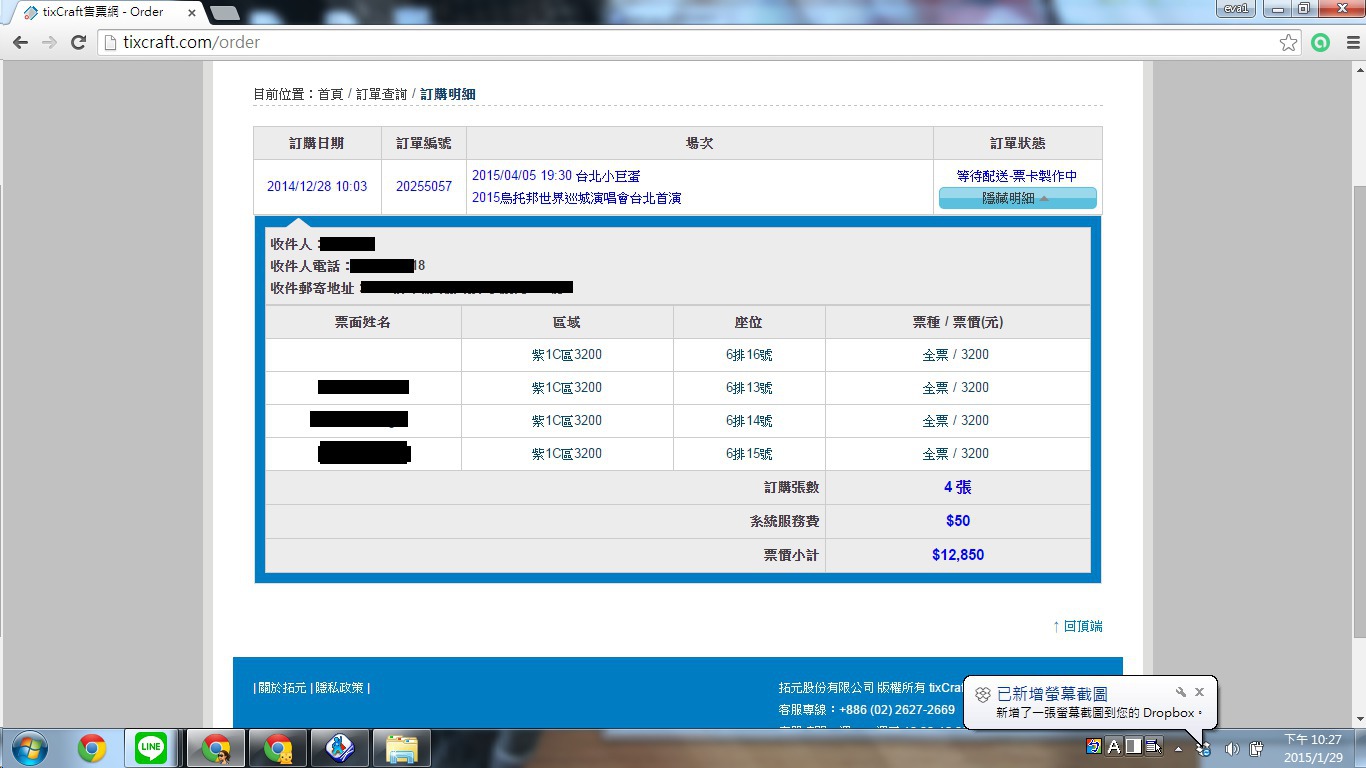
Task: Click the green extension icon in toolbar
Action: click(x=1321, y=43)
